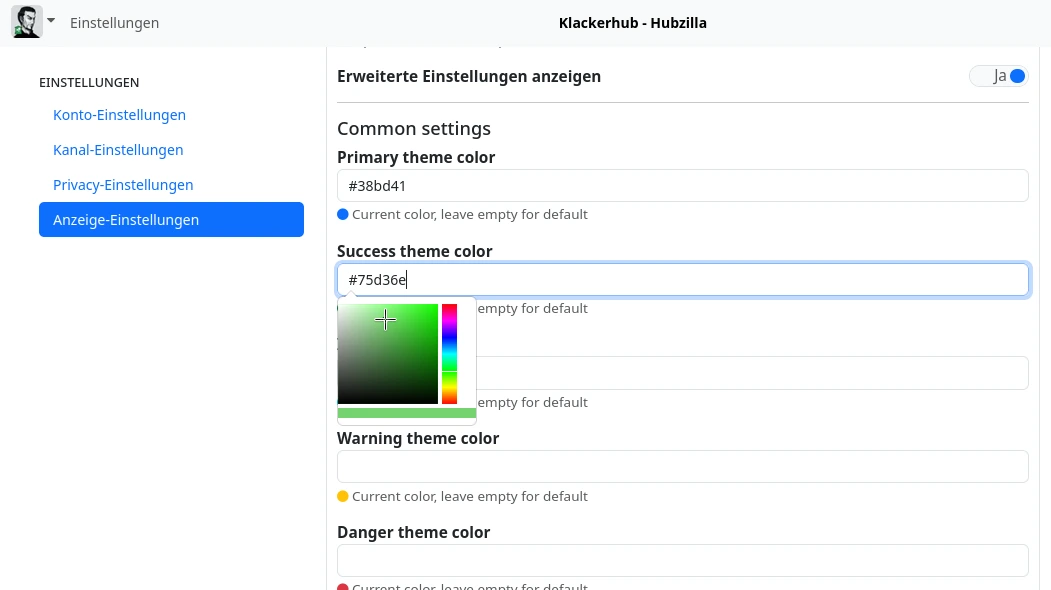Click the input field partly hidden by picker
Screen dimensions: 1051x590
click(x=750, y=373)
